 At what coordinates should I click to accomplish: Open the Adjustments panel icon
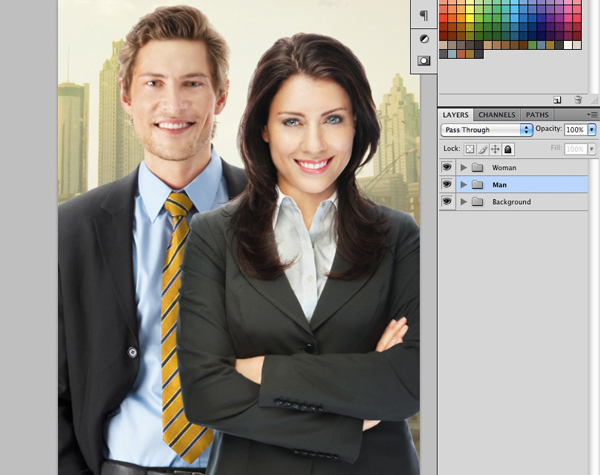pos(424,39)
